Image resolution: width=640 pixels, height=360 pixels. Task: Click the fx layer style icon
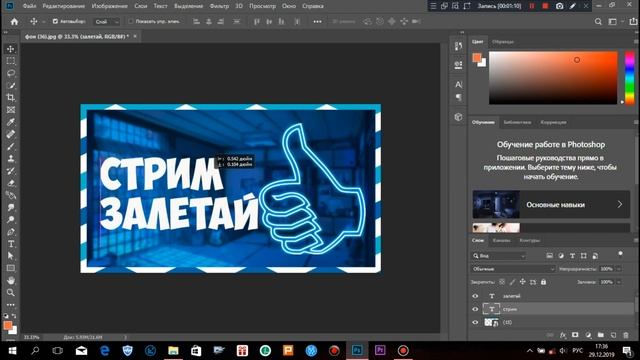click(x=563, y=335)
